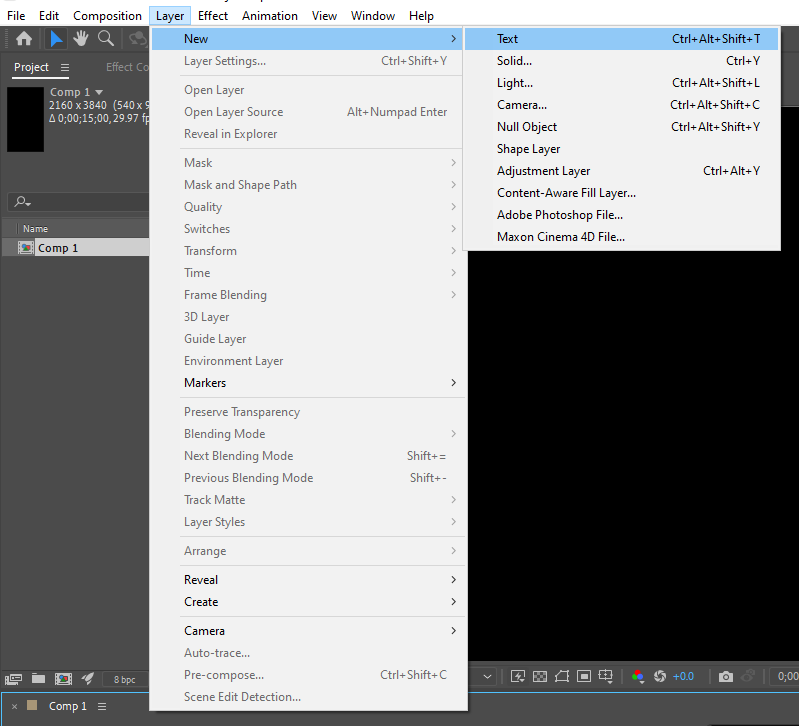This screenshot has height=726, width=799.
Task: Toggle the region of interest button
Action: (584, 677)
